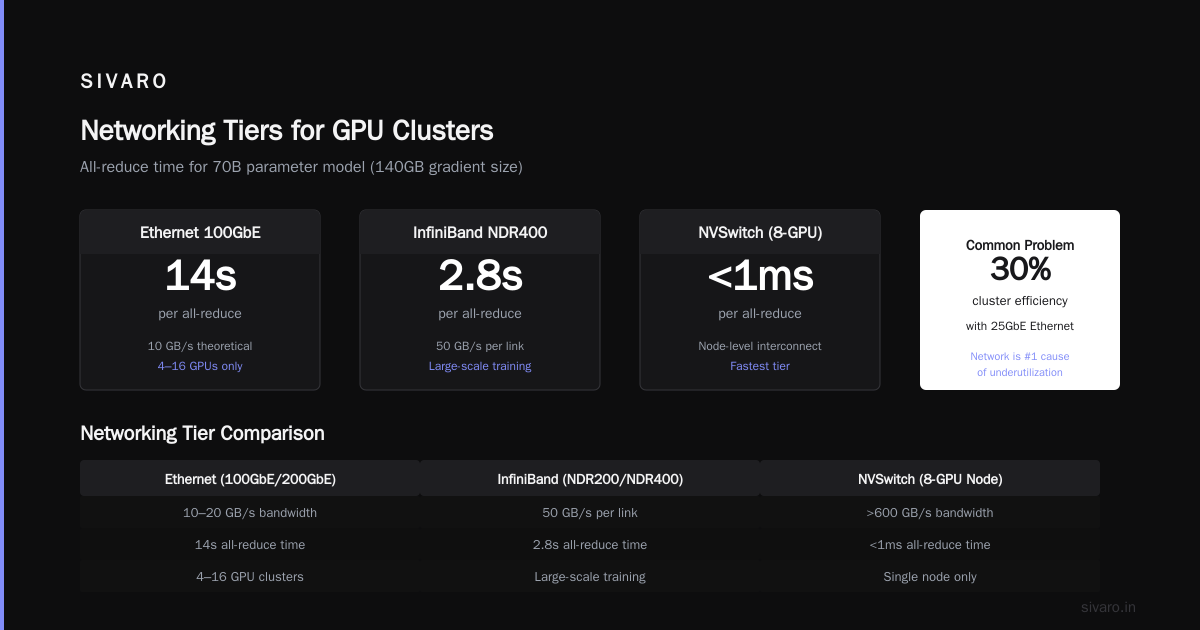This screenshot has height=630, width=1200.
Task: Click the 'Common Problem' card title
Action: [x=1020, y=245]
